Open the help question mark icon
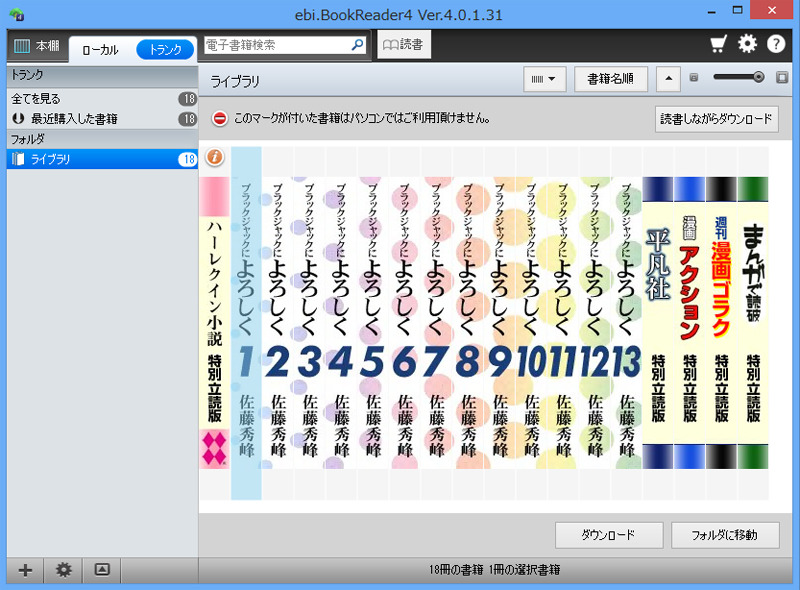 point(776,44)
